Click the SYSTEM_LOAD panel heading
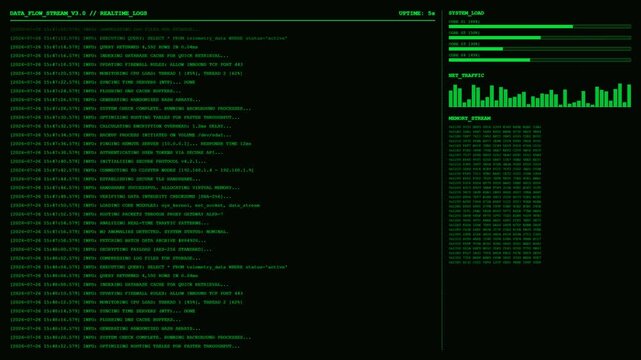The height and width of the screenshot is (360, 641). tap(466, 13)
